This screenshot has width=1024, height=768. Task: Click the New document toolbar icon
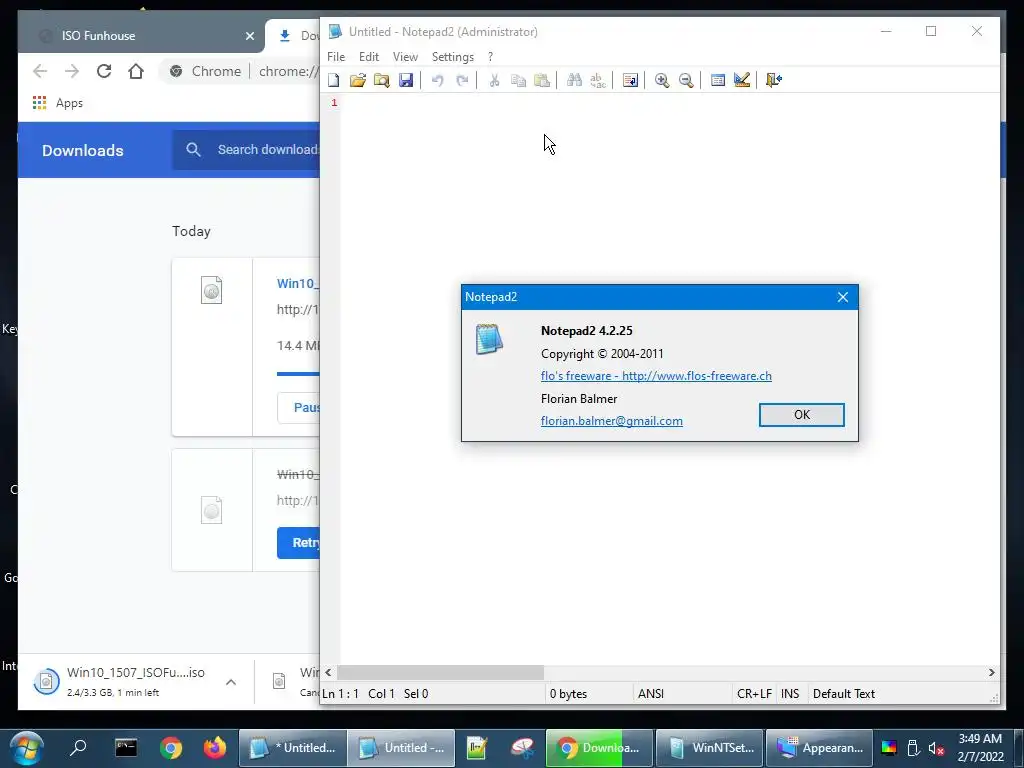(x=334, y=80)
